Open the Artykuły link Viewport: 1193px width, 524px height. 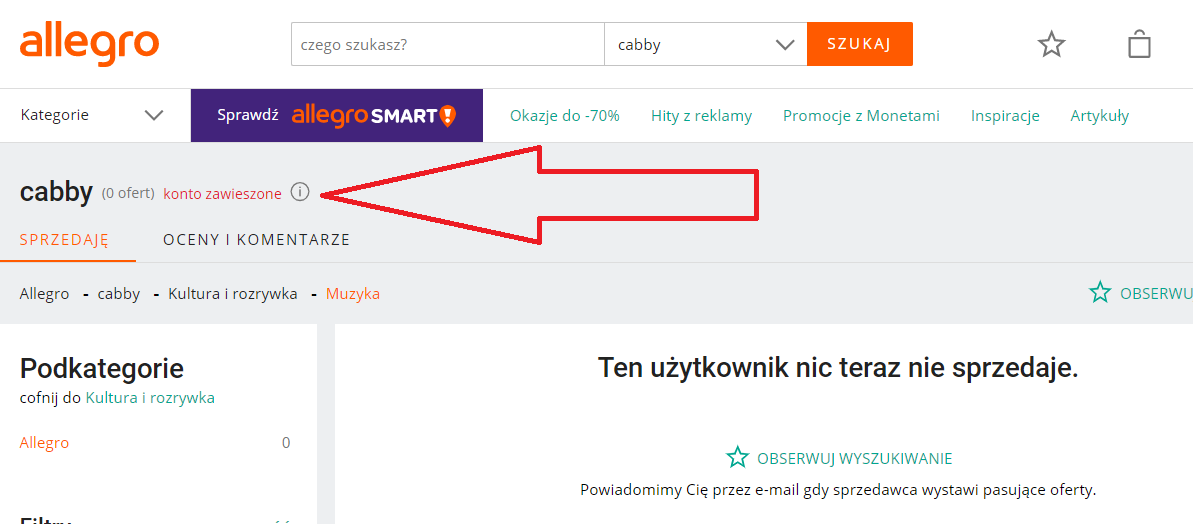coord(1099,116)
